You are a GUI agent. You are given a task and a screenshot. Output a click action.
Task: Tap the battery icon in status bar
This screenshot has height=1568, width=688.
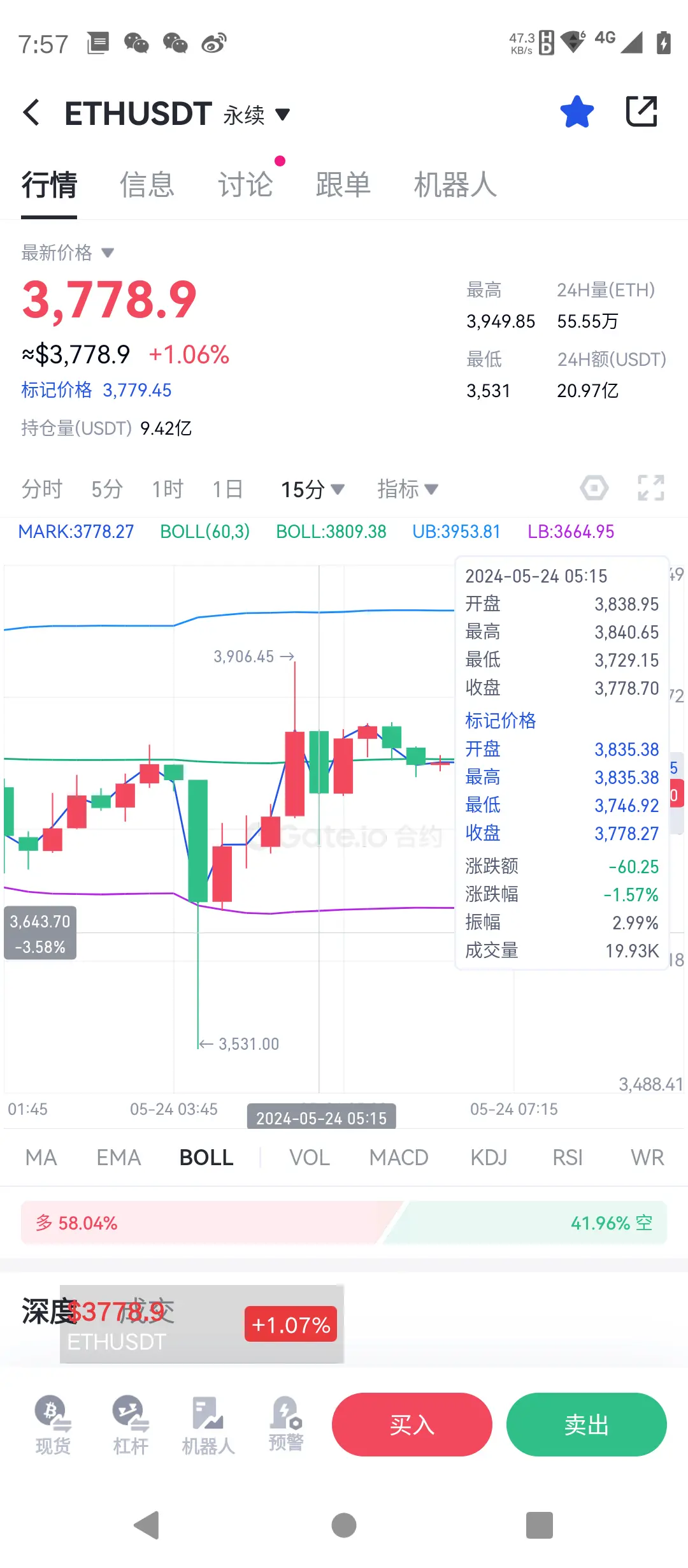pos(664,42)
